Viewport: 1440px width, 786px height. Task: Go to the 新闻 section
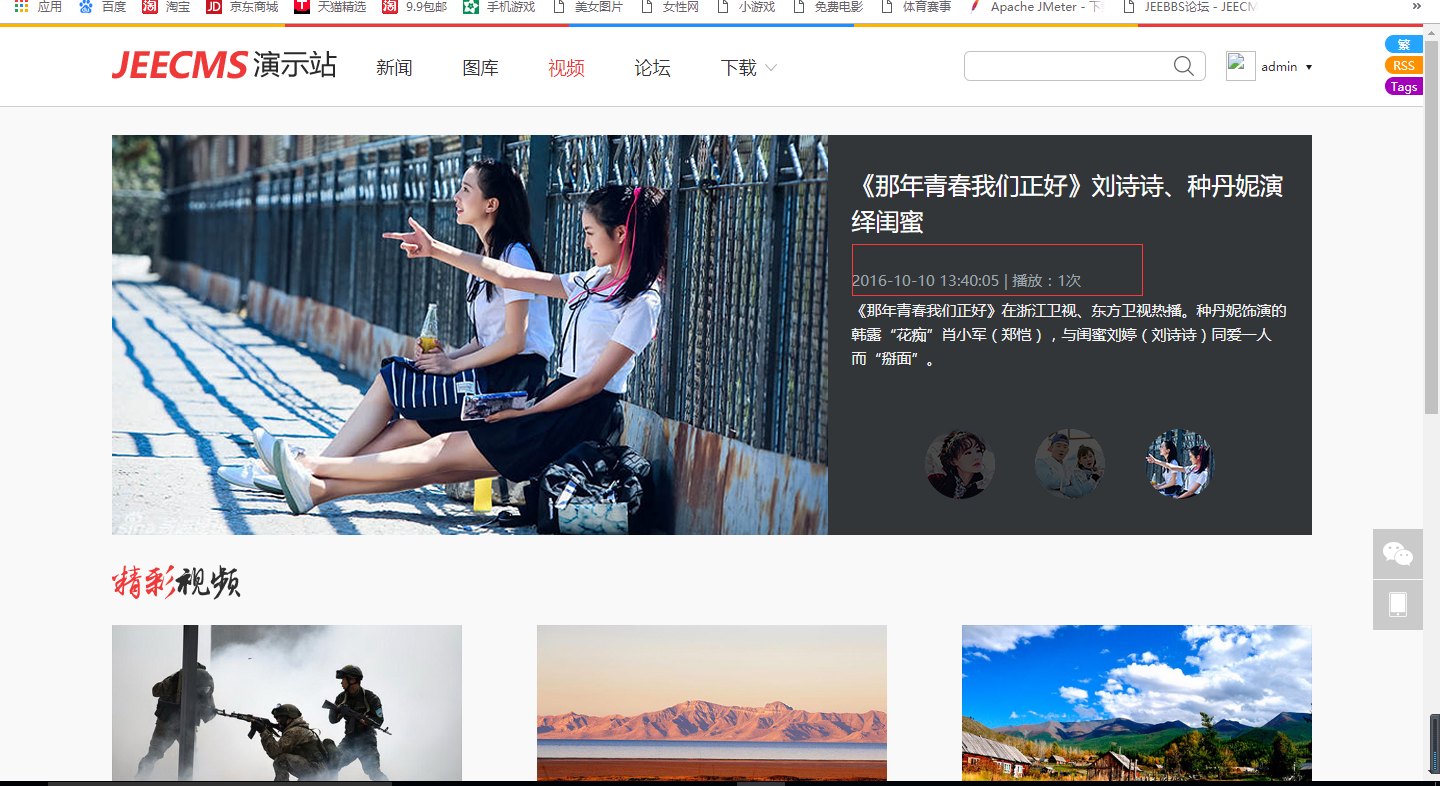pyautogui.click(x=394, y=68)
